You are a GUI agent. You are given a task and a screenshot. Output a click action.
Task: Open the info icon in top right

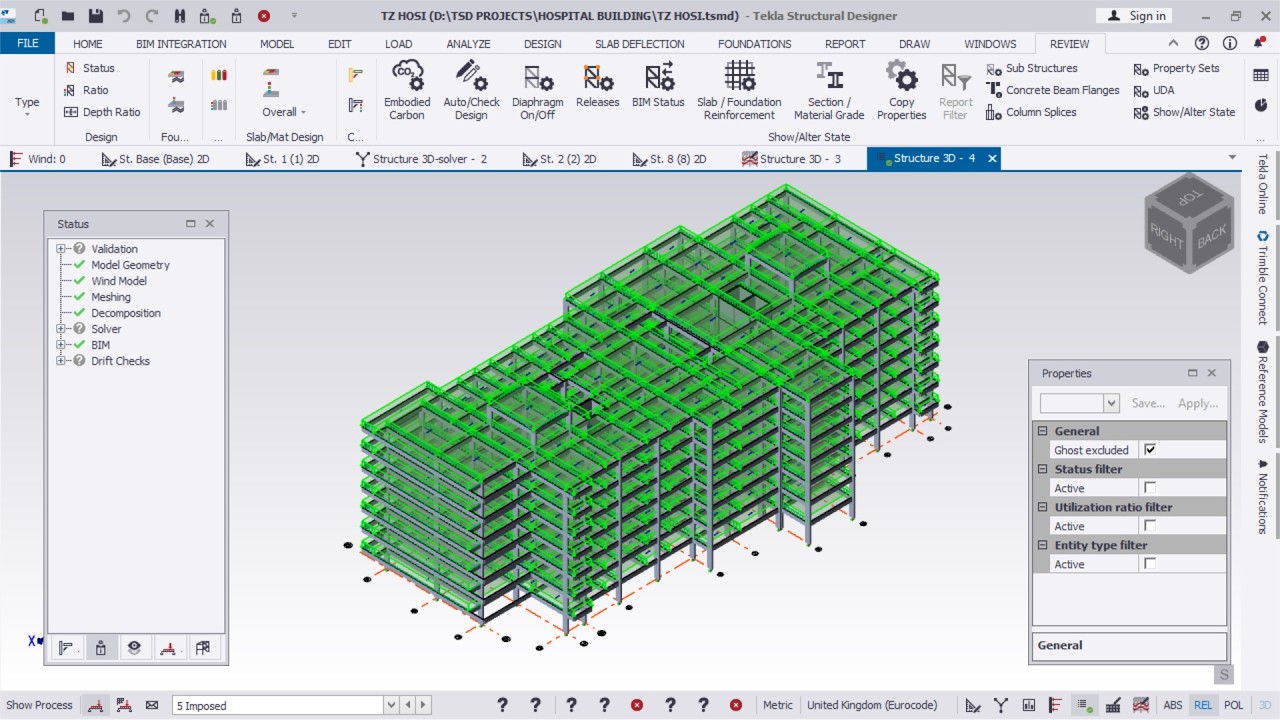1230,44
